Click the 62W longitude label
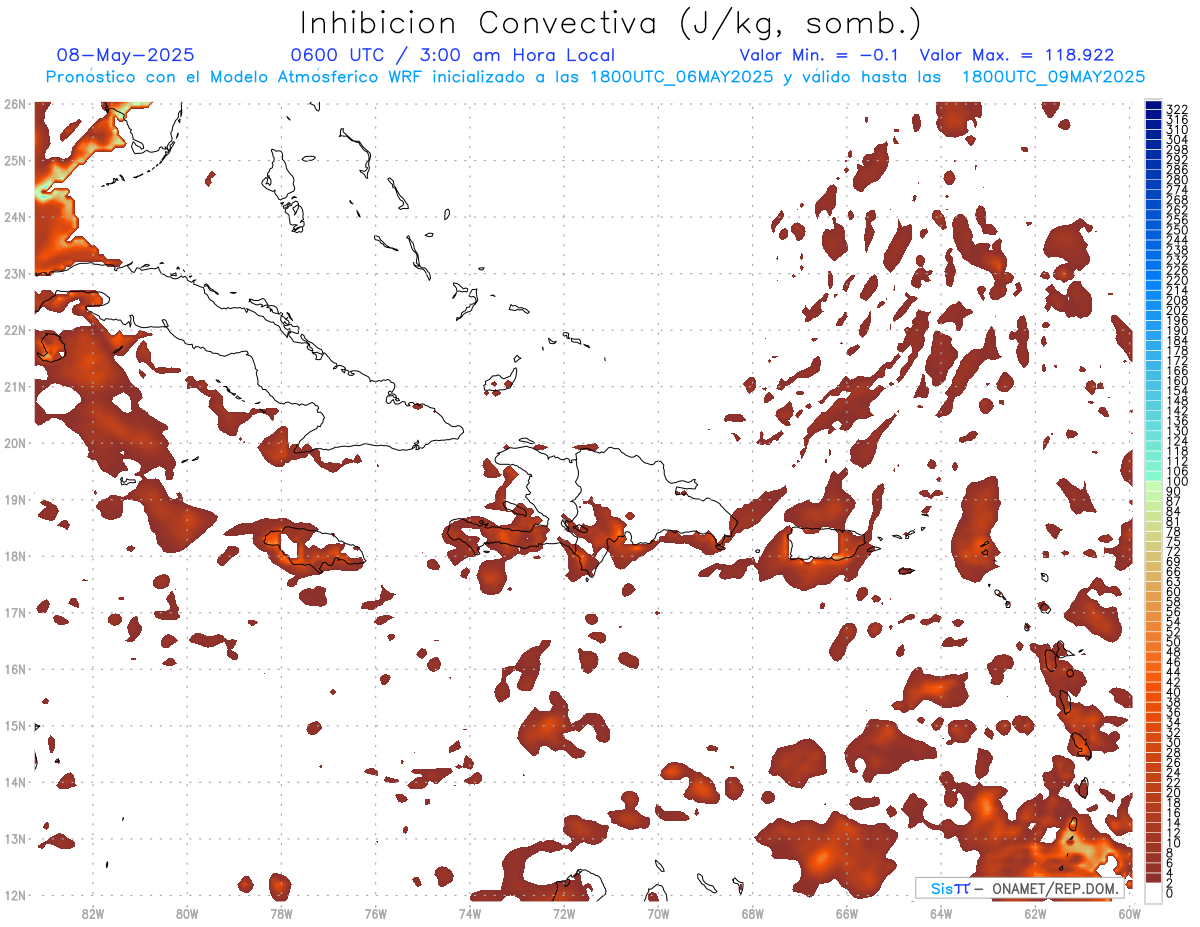The width and height of the screenshot is (1200, 927). pos(1035,913)
